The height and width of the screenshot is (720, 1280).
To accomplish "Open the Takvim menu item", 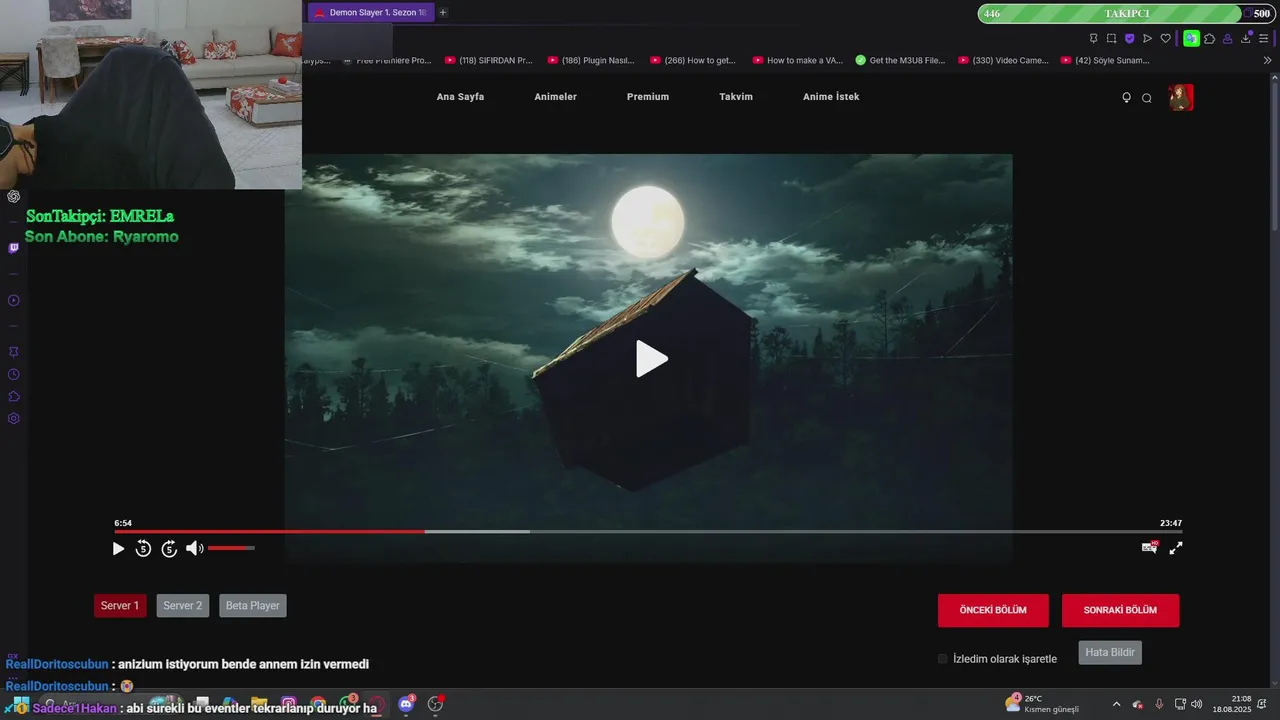I will (x=736, y=97).
